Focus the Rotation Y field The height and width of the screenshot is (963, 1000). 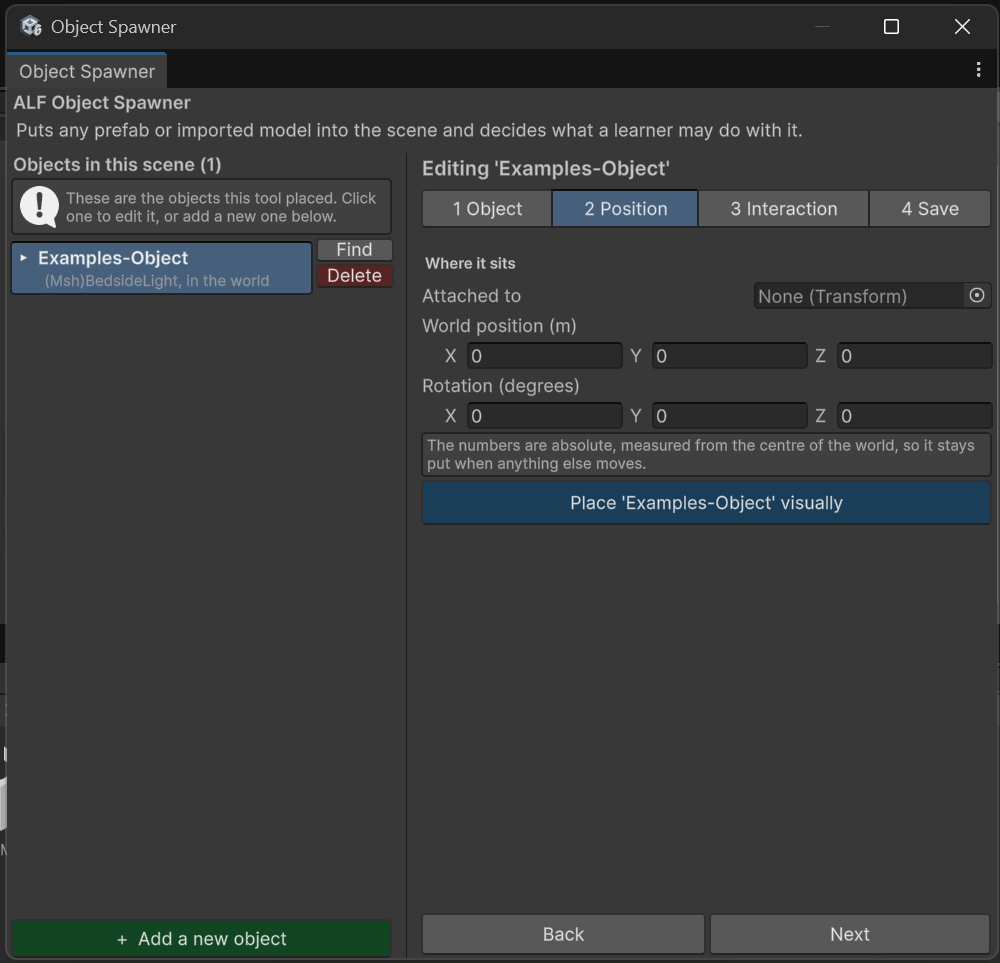coord(730,416)
